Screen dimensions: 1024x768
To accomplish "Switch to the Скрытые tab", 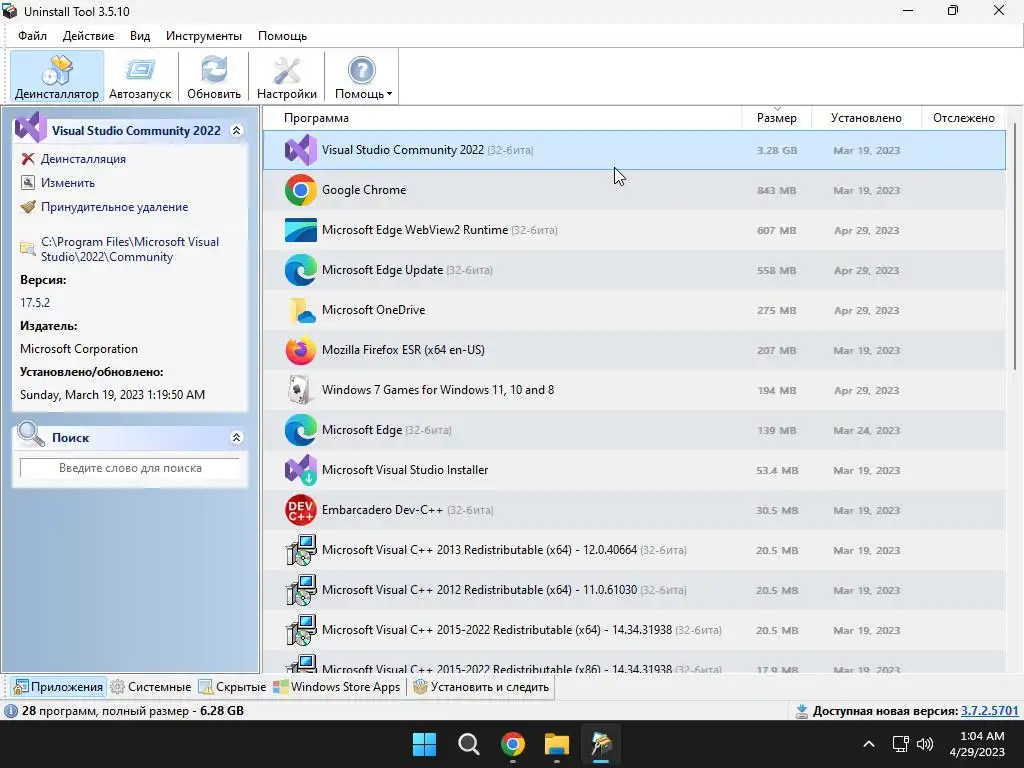I will pyautogui.click(x=232, y=687).
